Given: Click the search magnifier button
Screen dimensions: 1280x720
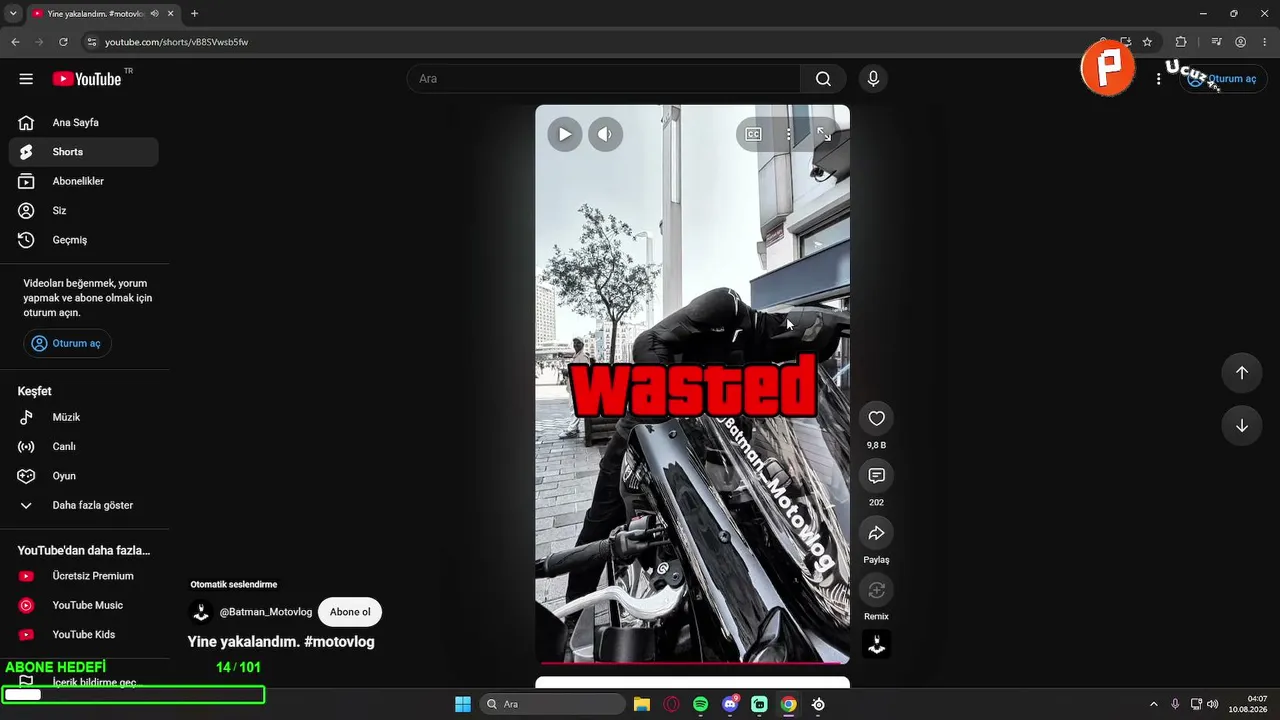Looking at the screenshot, I should [x=823, y=79].
